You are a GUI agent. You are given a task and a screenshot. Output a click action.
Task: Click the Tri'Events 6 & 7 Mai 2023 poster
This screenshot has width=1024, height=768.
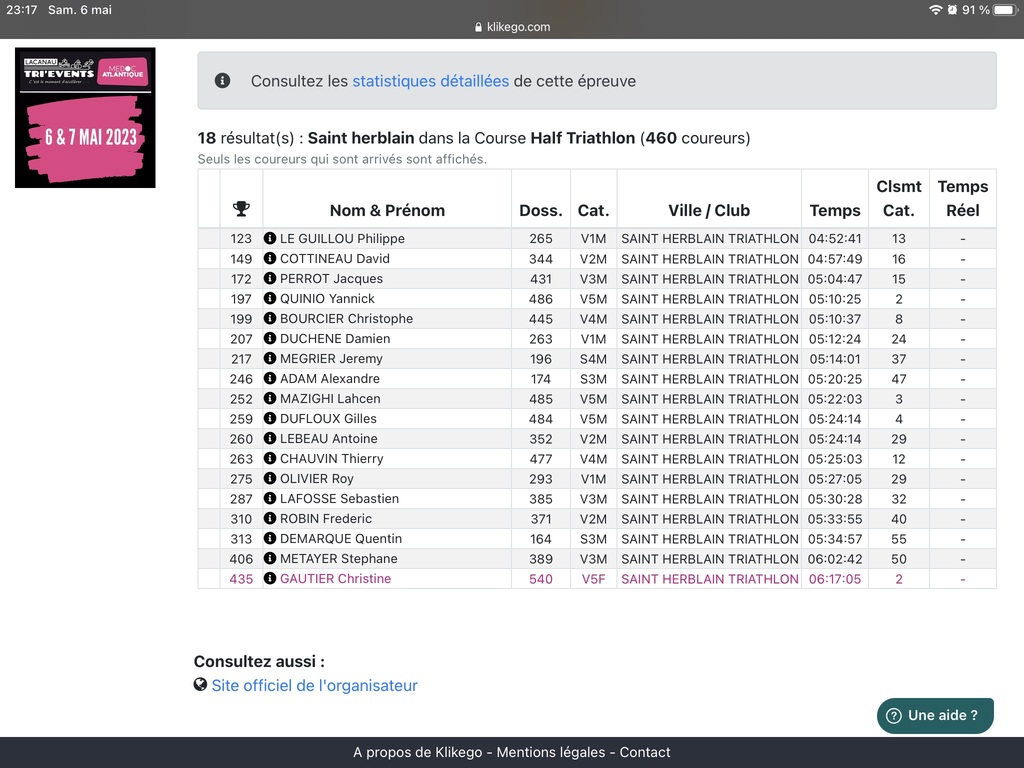click(85, 118)
